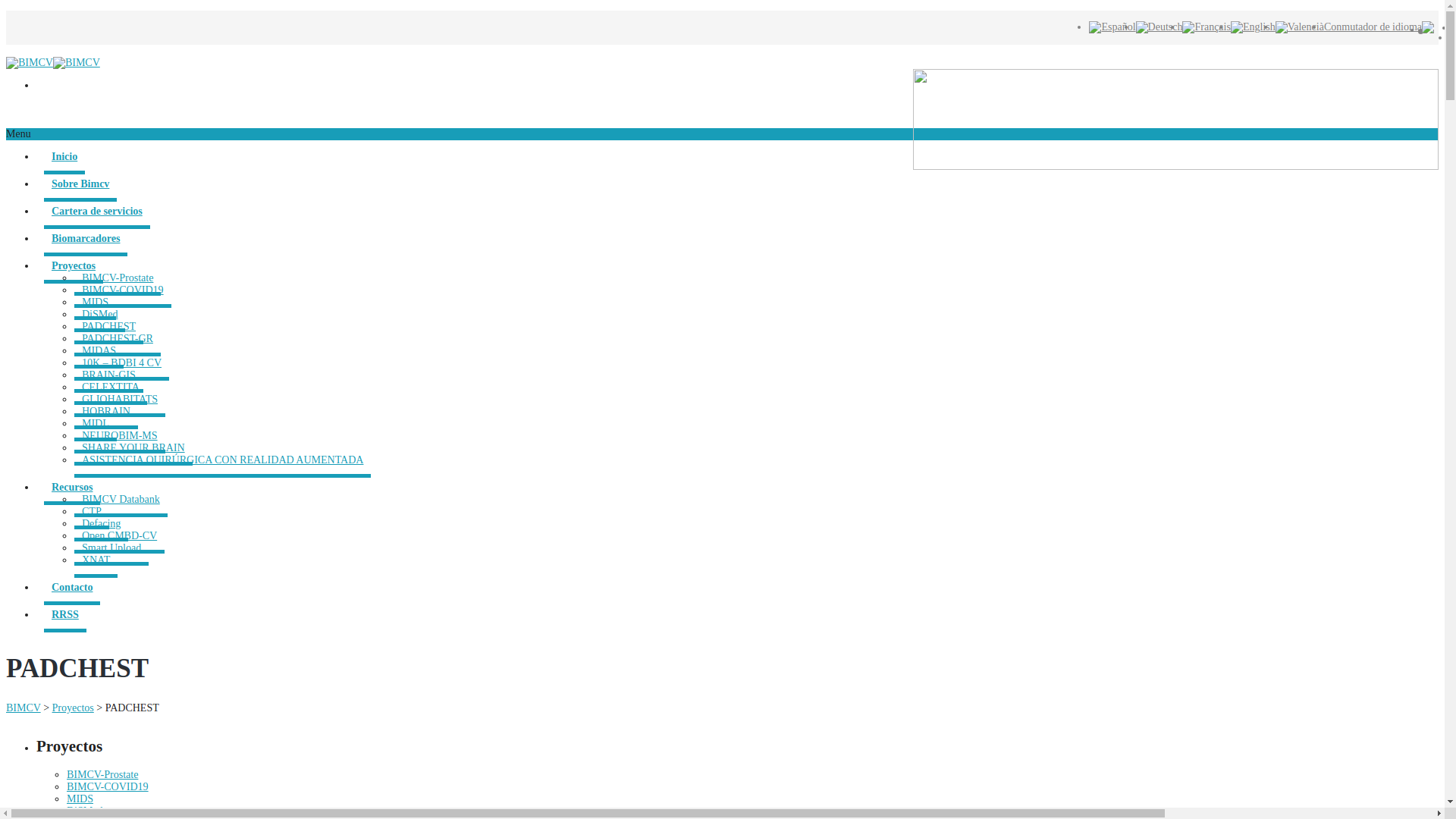Switch site language to Español flag
The width and height of the screenshot is (1456, 819).
tap(1112, 27)
